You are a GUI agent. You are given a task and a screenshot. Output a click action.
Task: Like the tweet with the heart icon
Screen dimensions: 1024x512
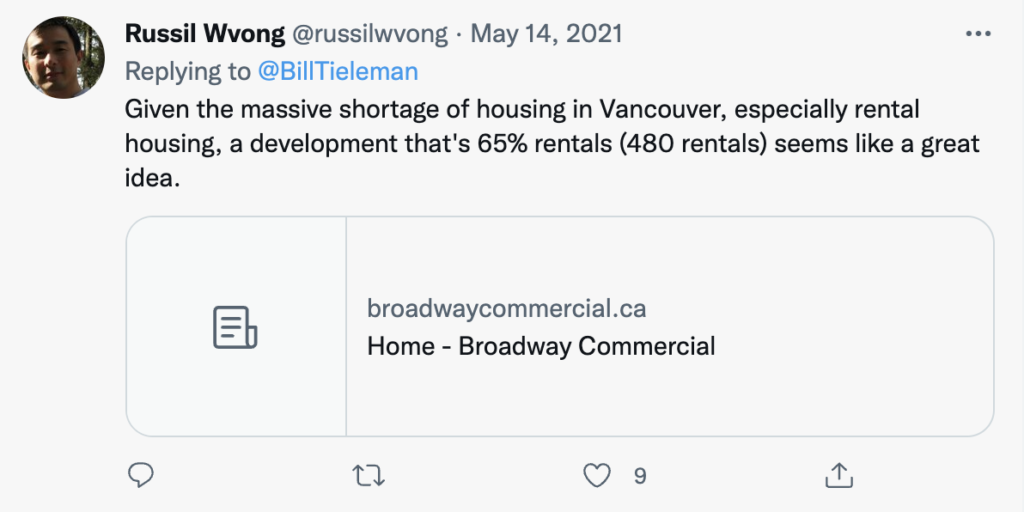pyautogui.click(x=596, y=475)
